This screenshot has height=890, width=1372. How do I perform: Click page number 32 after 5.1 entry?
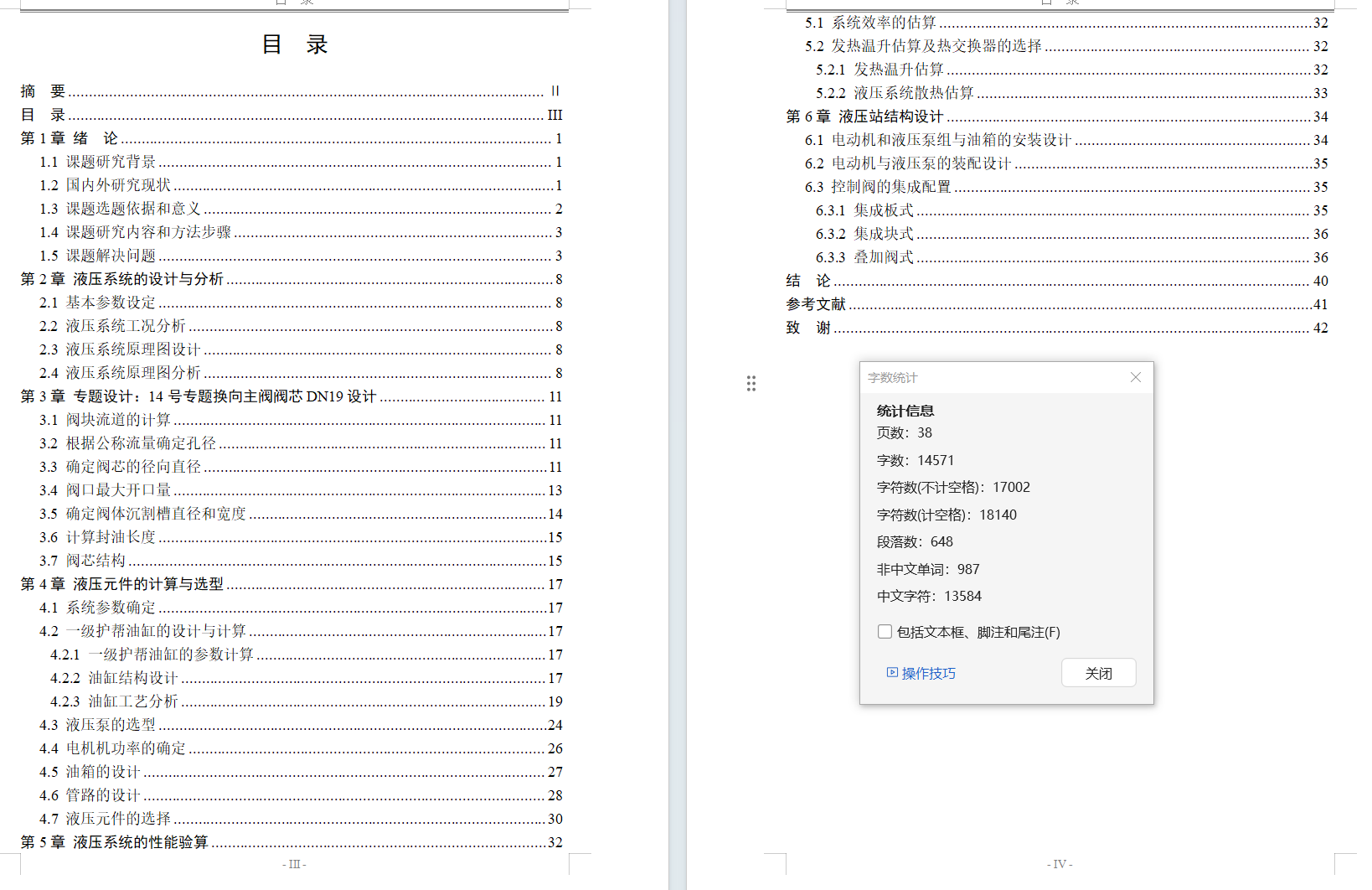1319,23
